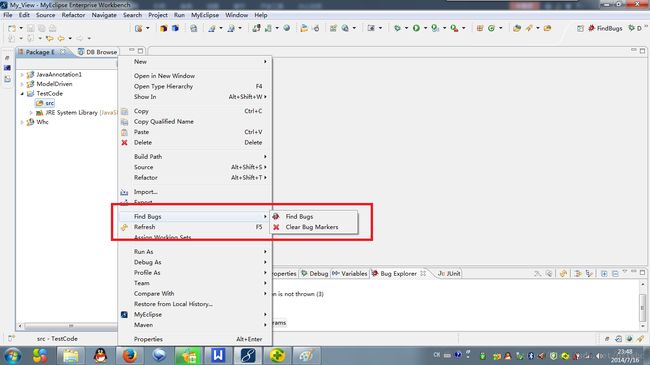650x365 pixels.
Task: Click the yellow back navigation arrow
Action: coord(61,38)
